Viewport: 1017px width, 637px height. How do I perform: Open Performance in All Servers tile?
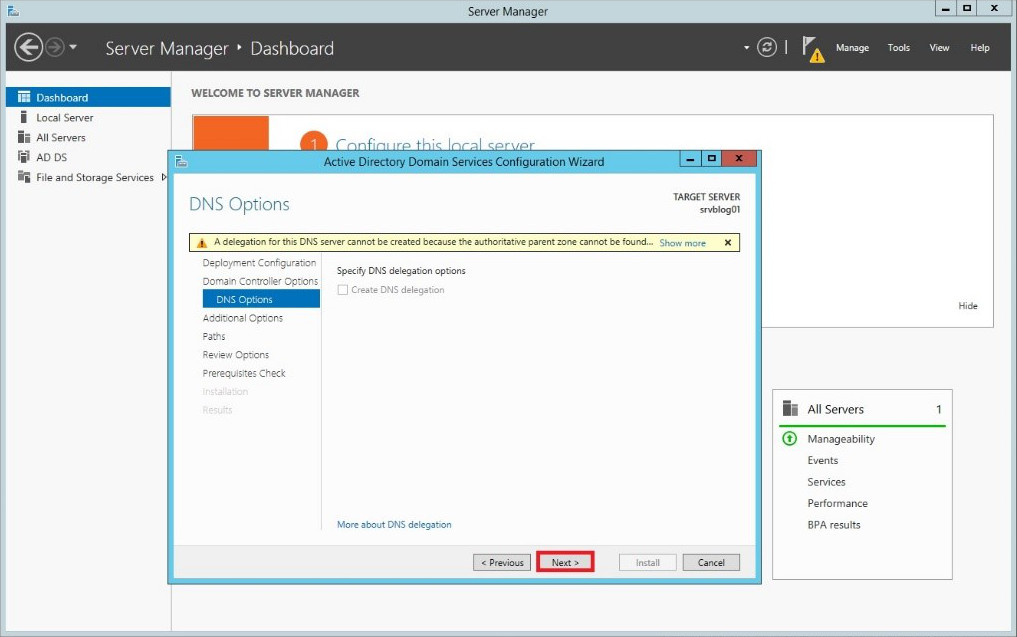click(837, 503)
